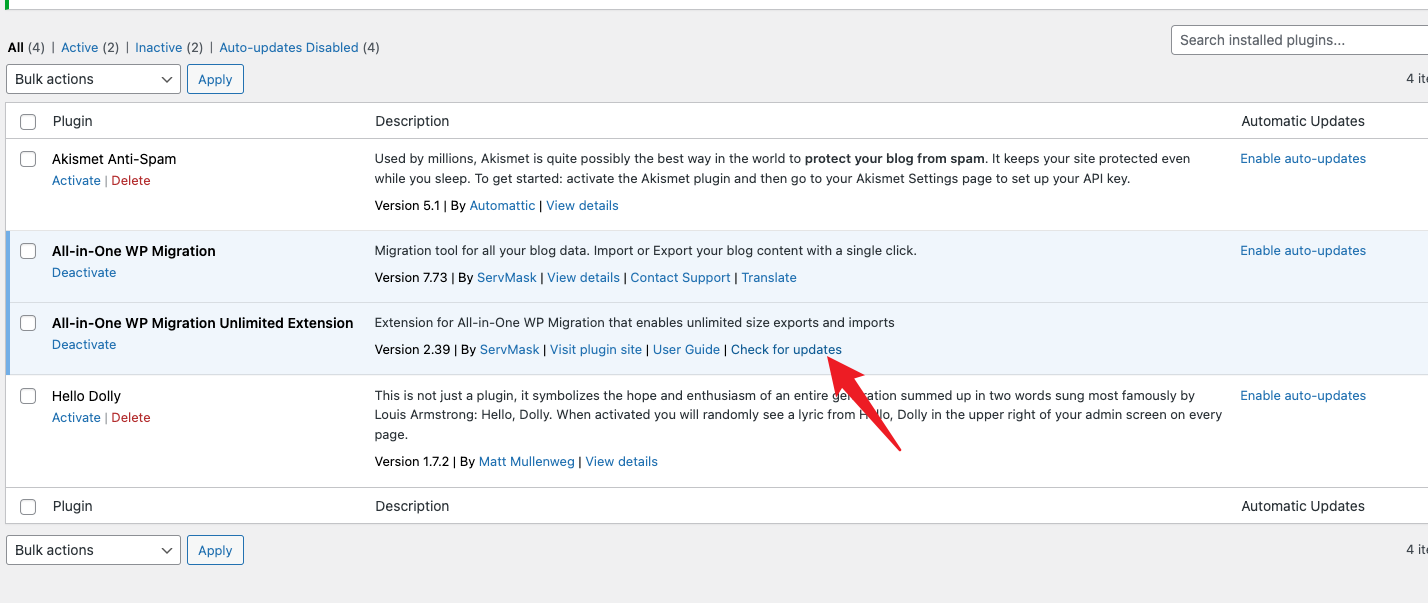Filter by Auto-updates Disabled
Viewport: 1428px width, 603px height.
(288, 47)
